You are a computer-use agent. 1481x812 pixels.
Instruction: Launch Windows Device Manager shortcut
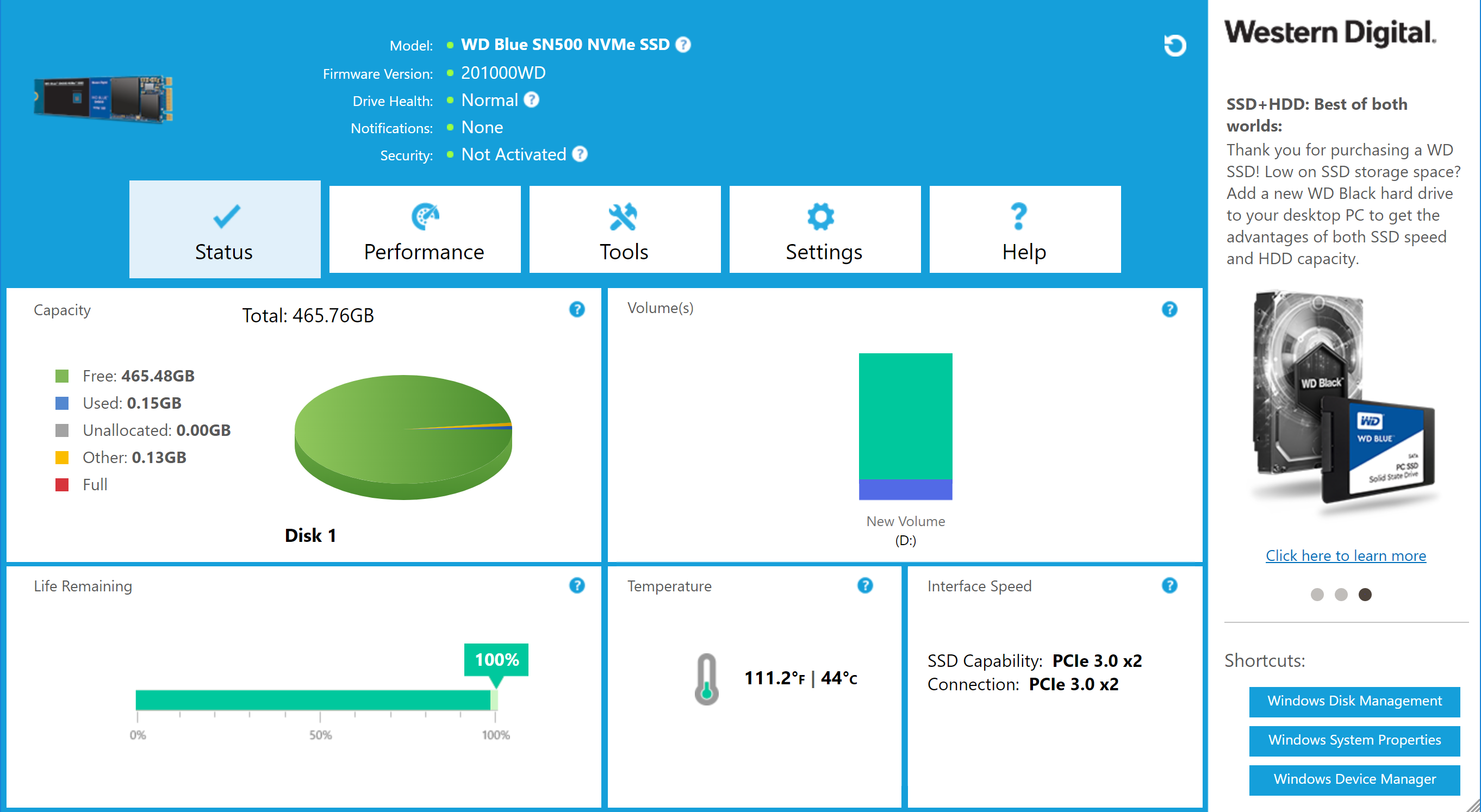(x=1354, y=779)
